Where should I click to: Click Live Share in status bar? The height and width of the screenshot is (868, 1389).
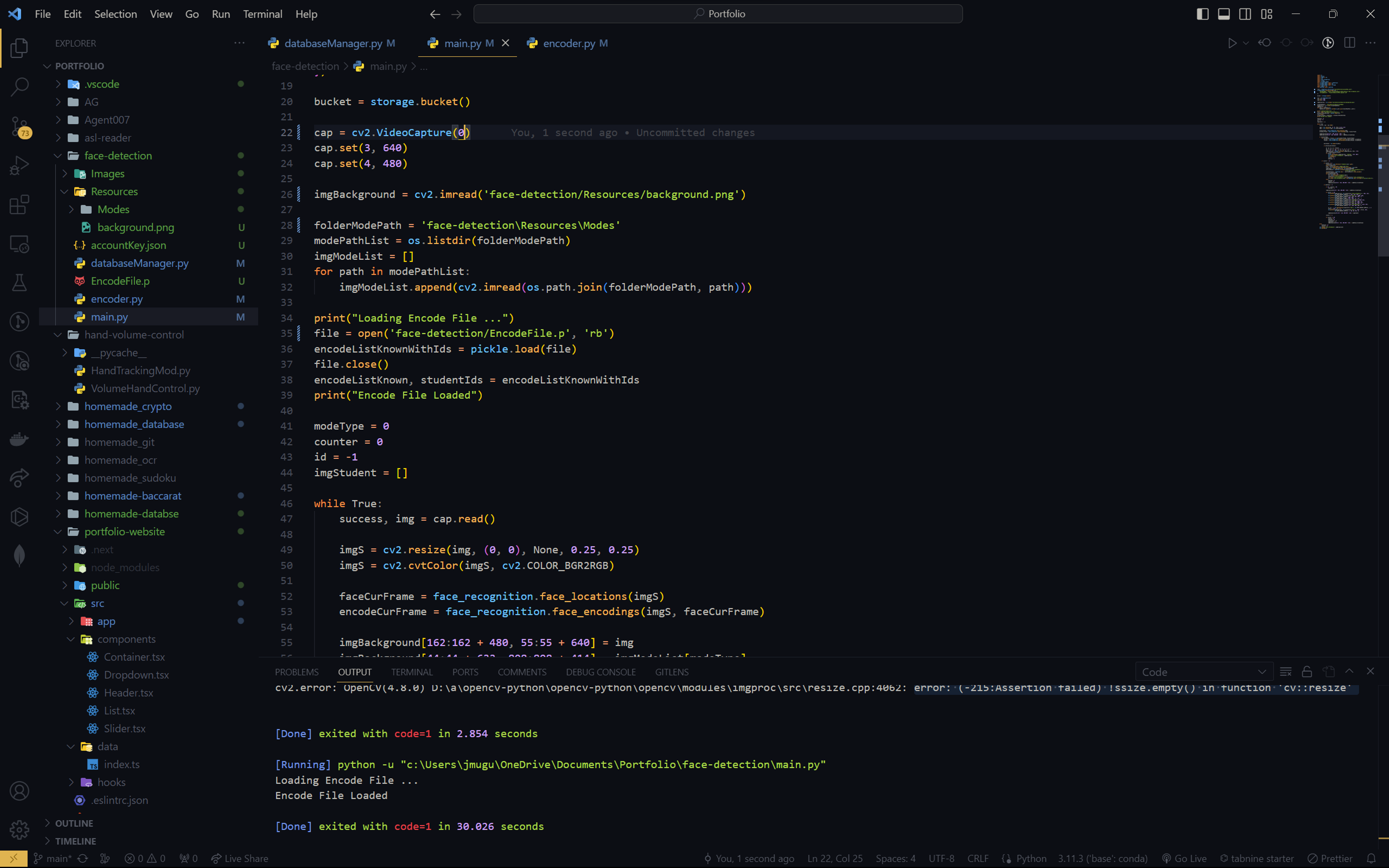[x=240, y=858]
